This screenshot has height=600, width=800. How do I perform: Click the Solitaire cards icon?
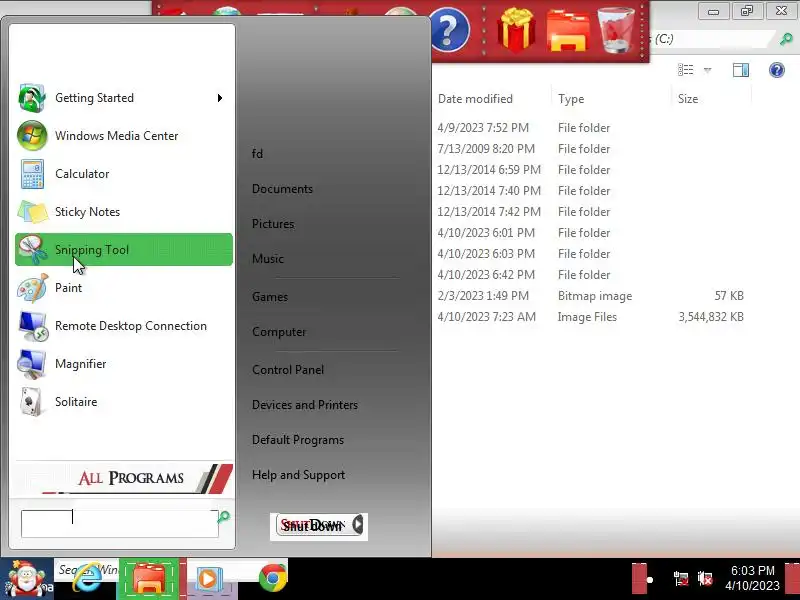32,402
